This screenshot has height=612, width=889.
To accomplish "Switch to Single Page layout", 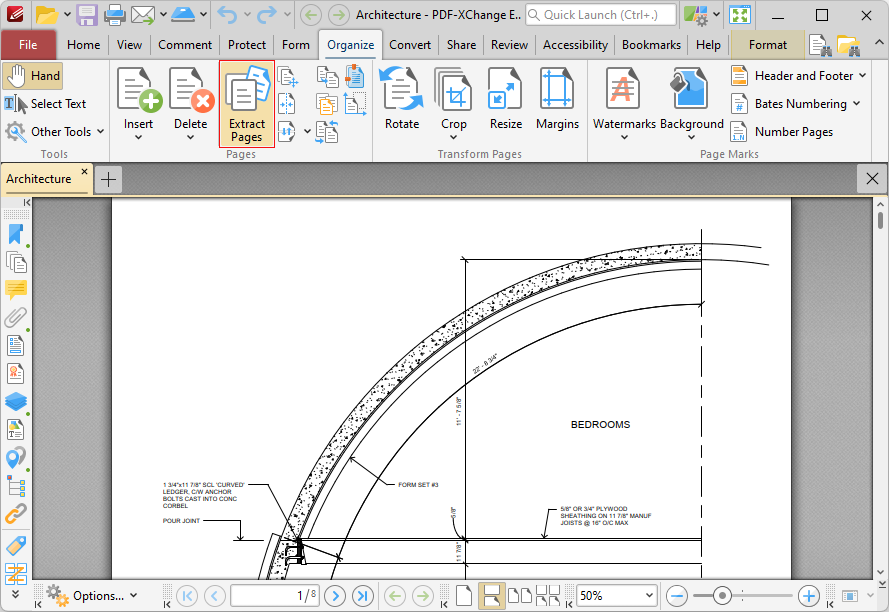I will click(464, 596).
